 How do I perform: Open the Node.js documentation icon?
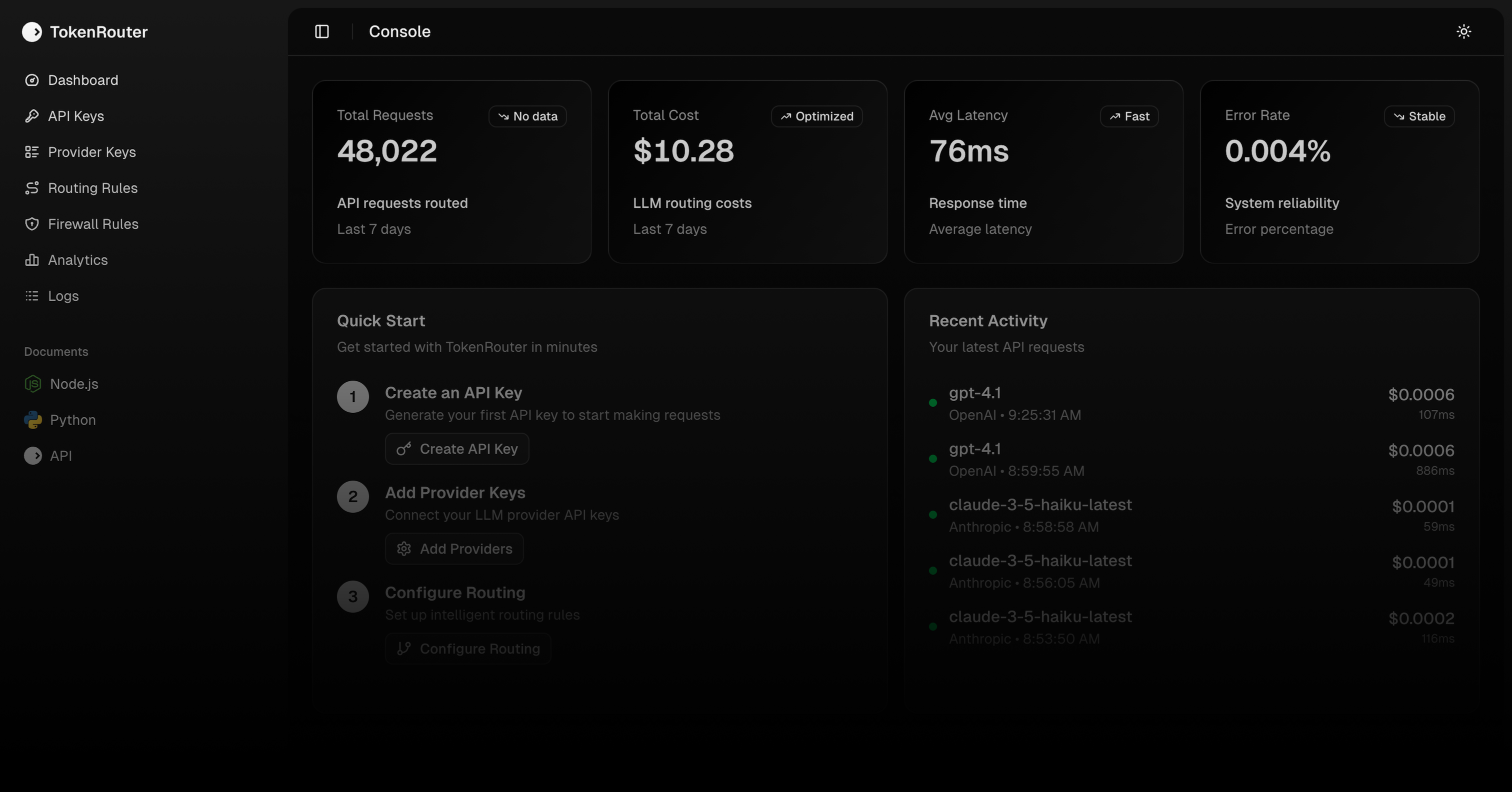[33, 384]
